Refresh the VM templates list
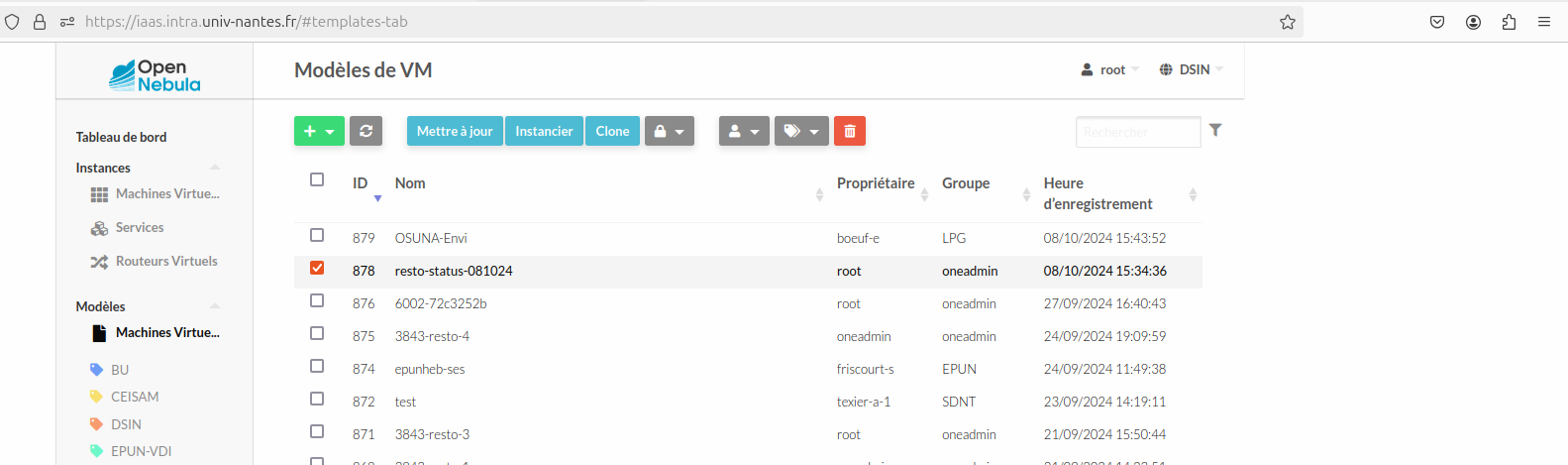The width and height of the screenshot is (1568, 465). click(x=366, y=131)
